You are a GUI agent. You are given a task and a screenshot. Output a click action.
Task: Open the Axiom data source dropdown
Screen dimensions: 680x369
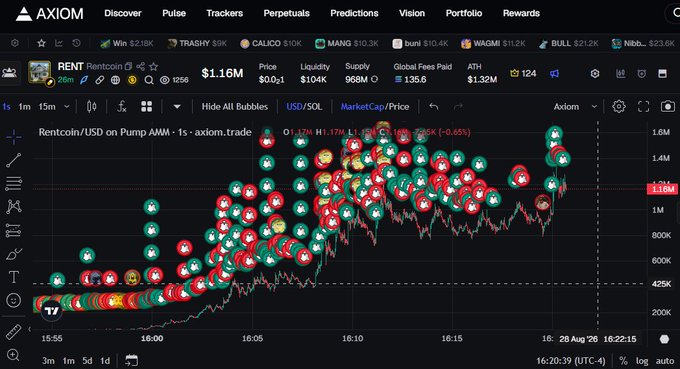[x=575, y=107]
